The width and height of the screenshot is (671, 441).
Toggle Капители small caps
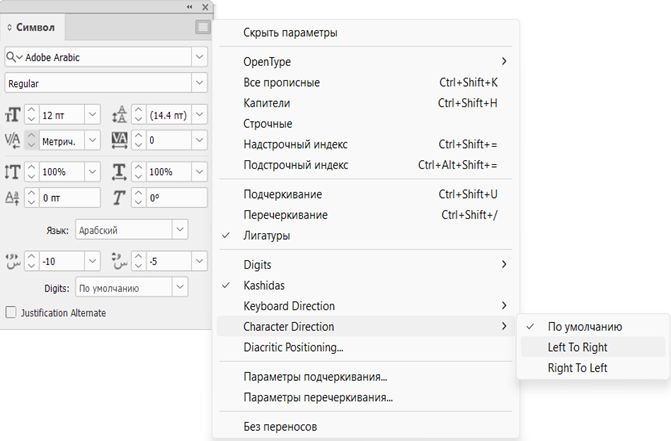(x=365, y=103)
